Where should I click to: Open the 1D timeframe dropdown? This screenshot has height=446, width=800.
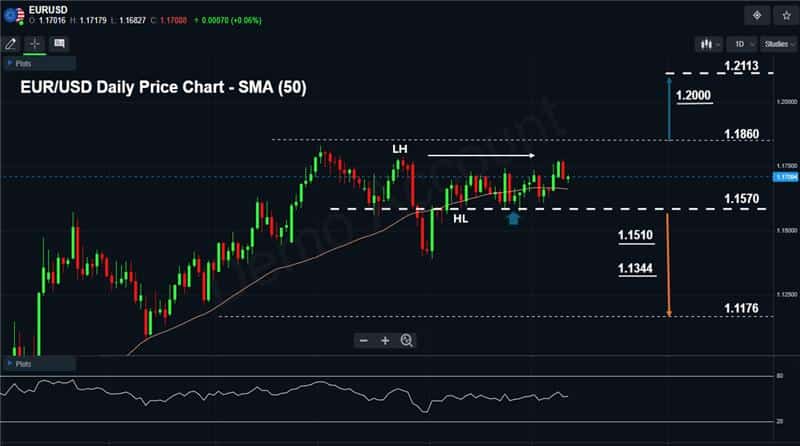pos(741,44)
